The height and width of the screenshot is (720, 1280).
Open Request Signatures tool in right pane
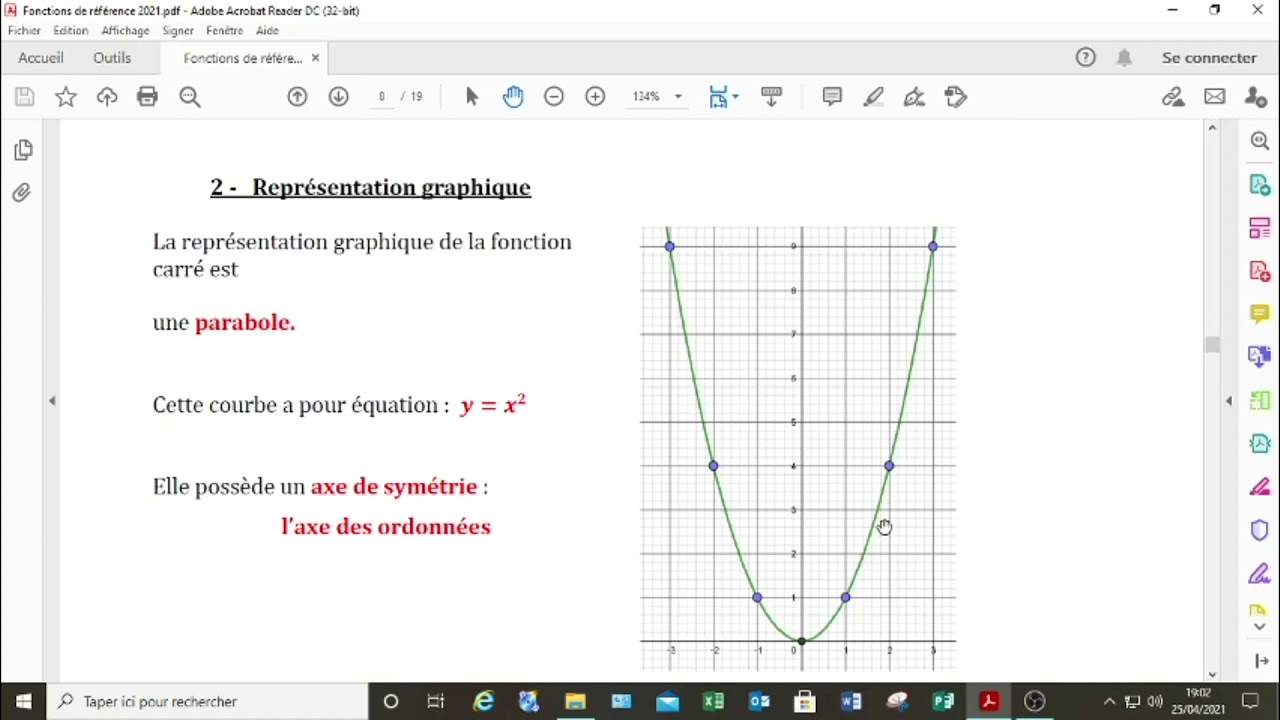1260,574
